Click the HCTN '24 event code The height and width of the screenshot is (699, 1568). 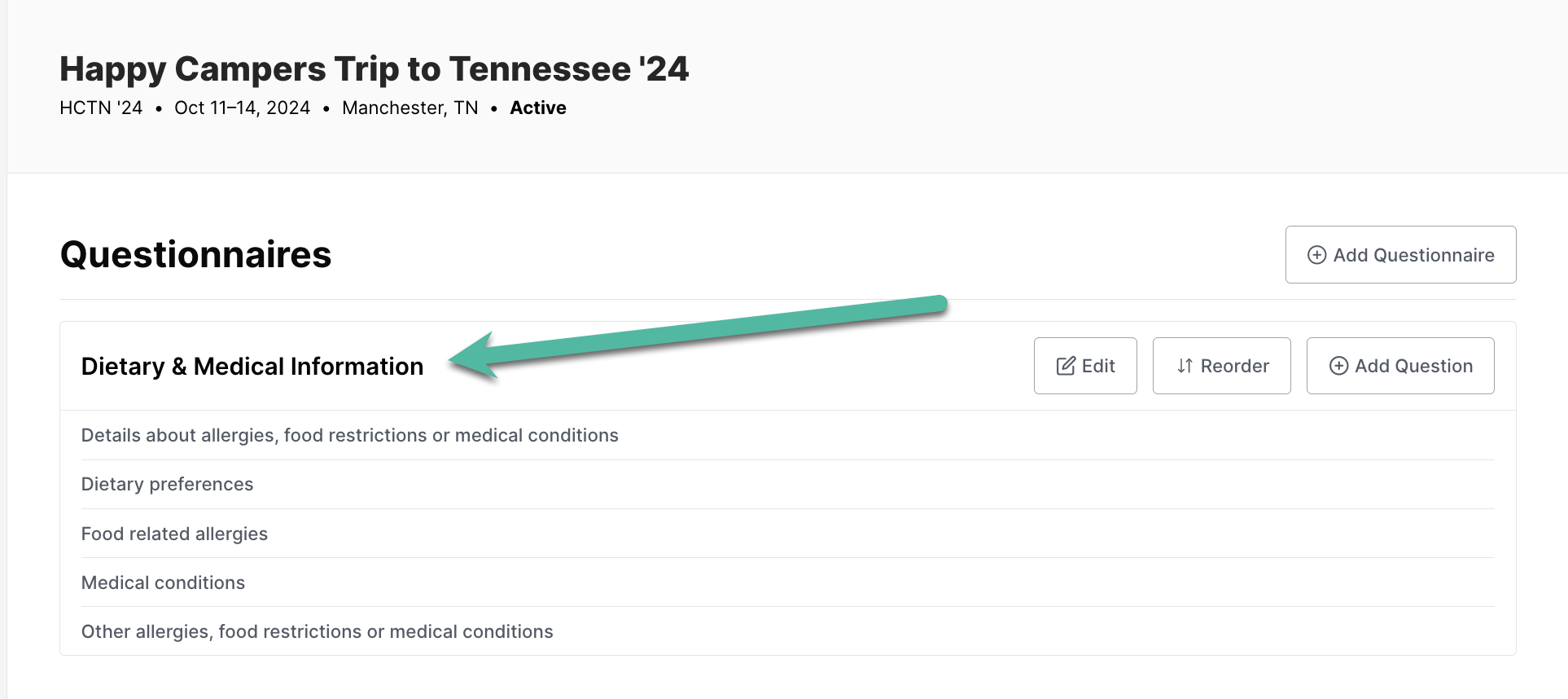[x=101, y=108]
